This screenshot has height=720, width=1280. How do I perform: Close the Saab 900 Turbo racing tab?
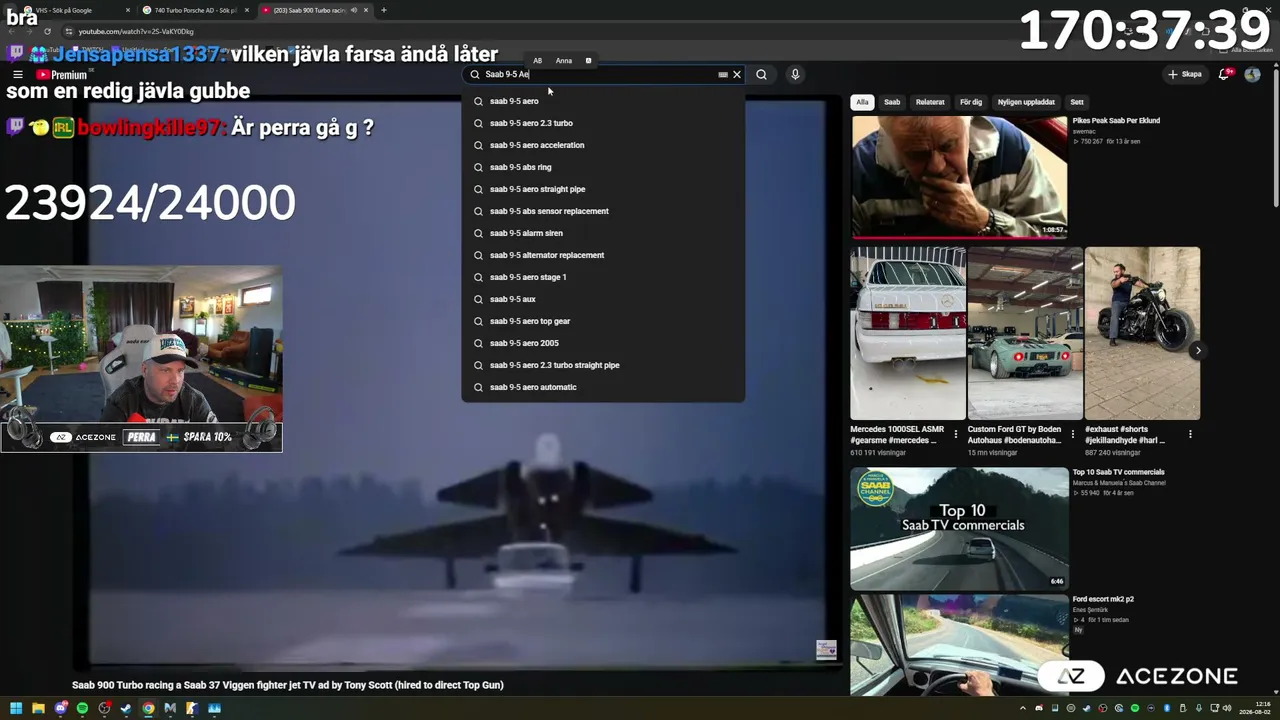coord(366,10)
